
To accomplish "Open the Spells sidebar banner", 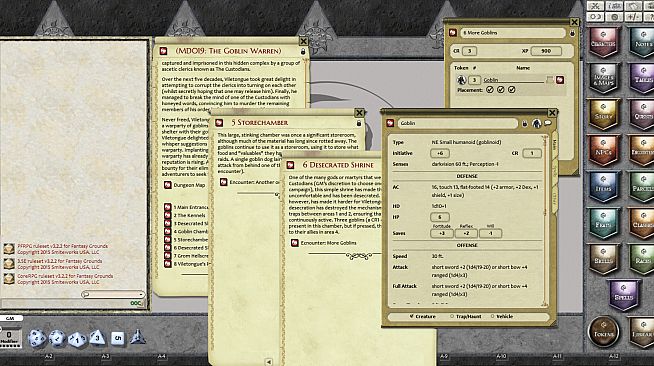I will (624, 295).
